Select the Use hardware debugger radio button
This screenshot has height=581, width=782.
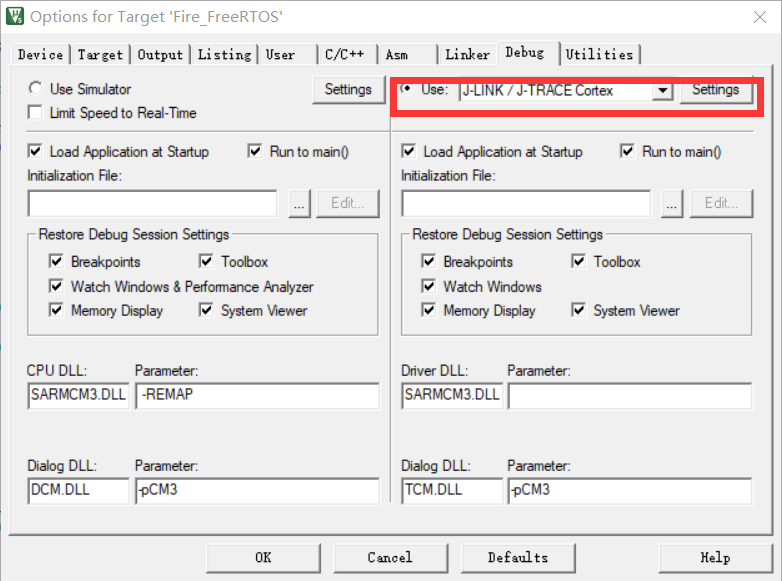point(407,89)
